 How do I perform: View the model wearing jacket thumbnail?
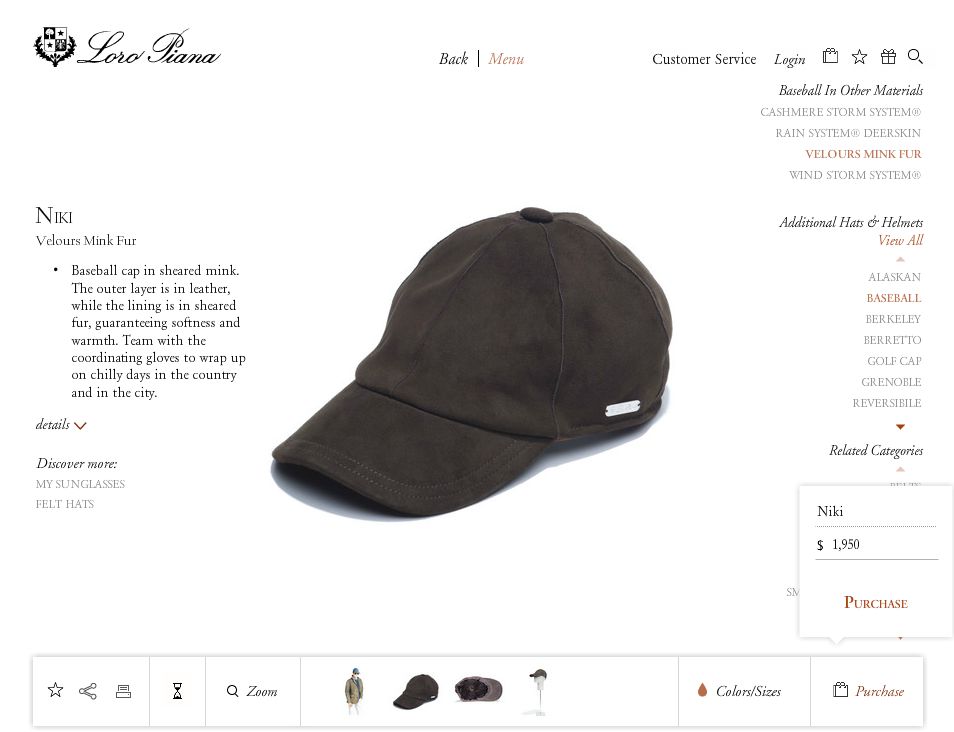click(354, 691)
